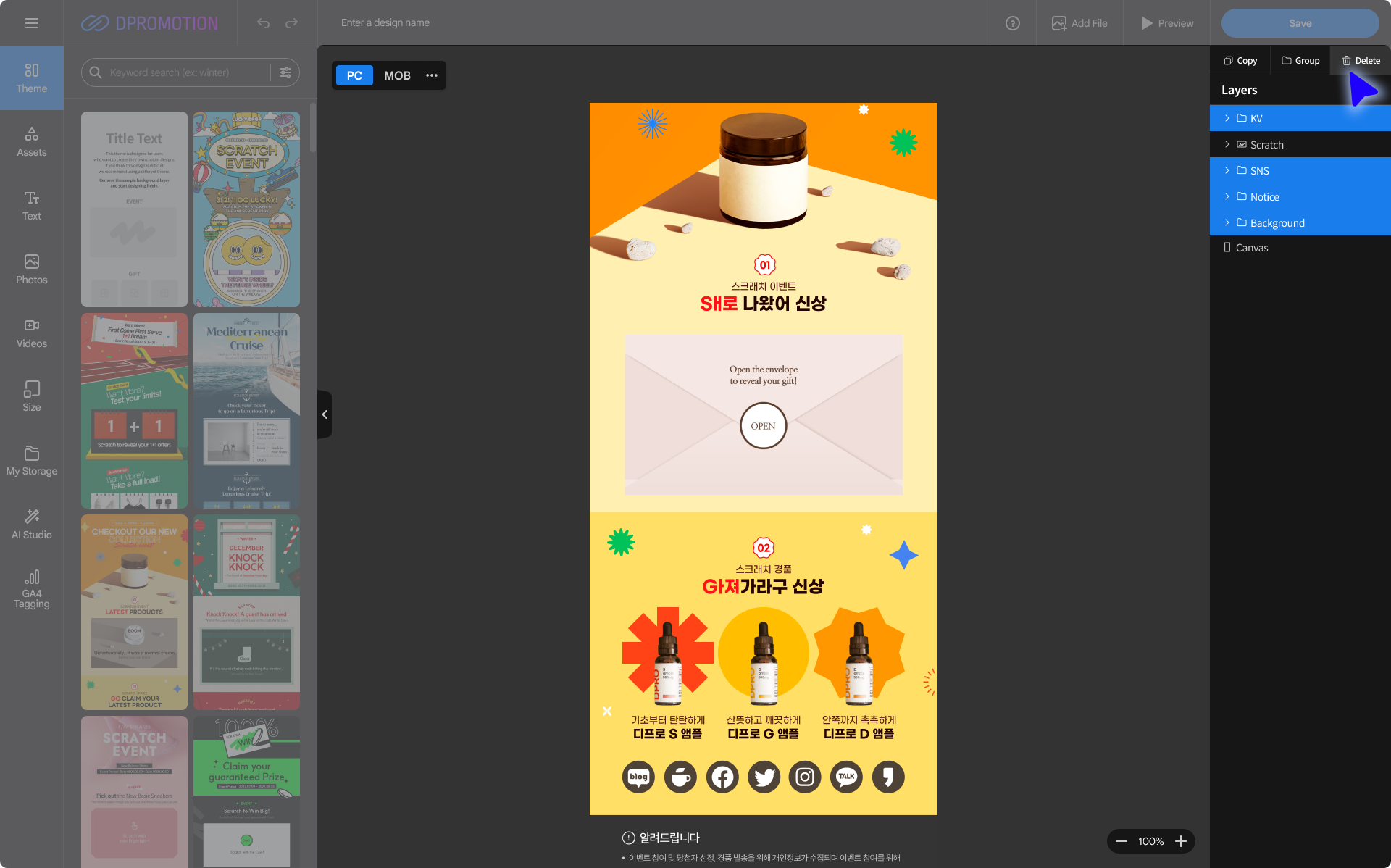
Task: Click the Save button
Action: (1300, 23)
